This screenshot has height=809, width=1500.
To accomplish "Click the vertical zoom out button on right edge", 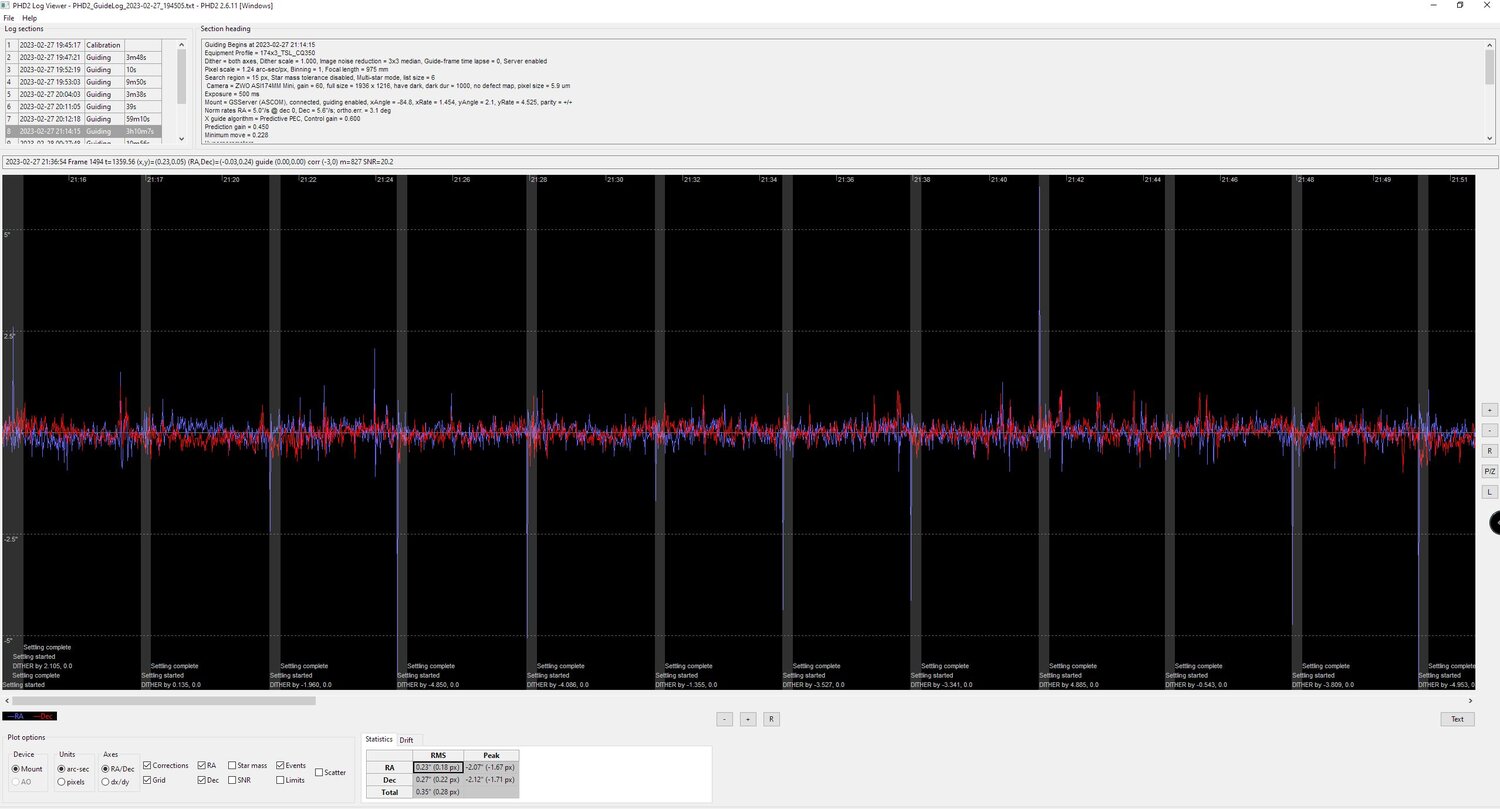I will pos(1489,430).
